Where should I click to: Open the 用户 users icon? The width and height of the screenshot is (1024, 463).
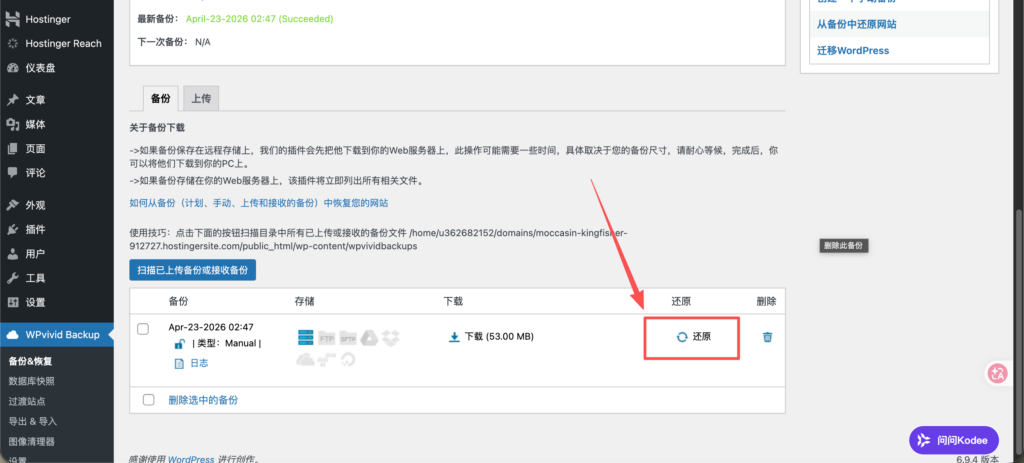tap(12, 253)
